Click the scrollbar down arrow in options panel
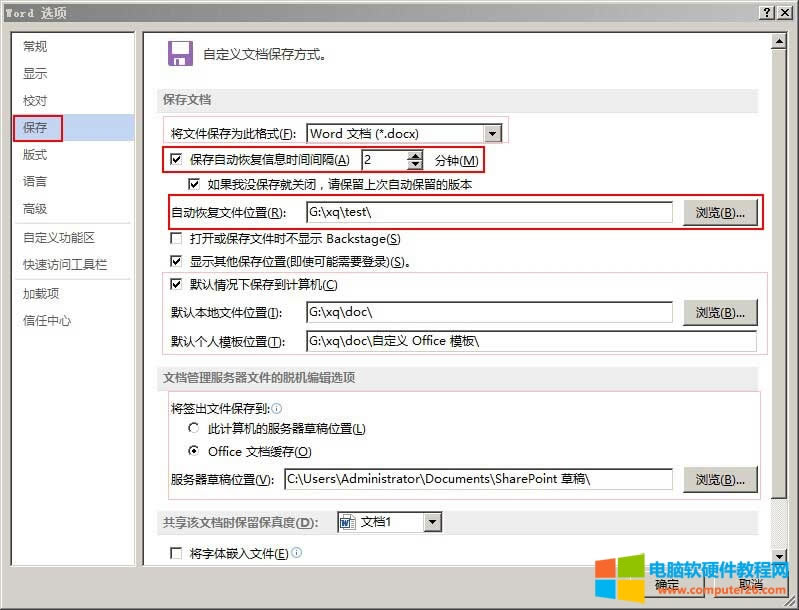Viewport: 799px width, 610px height. point(779,556)
